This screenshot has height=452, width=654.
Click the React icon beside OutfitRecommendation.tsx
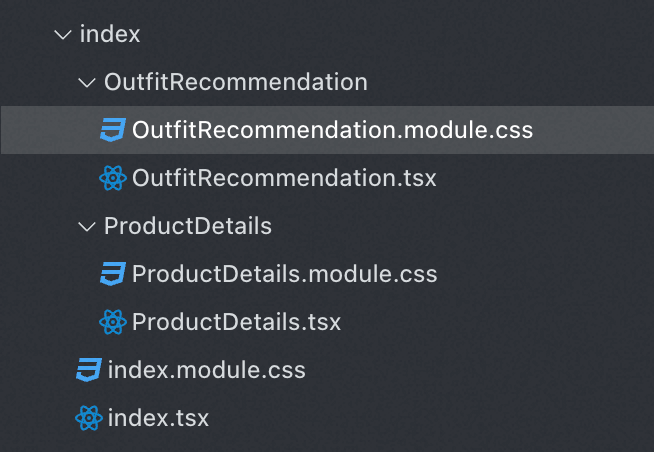(113, 179)
